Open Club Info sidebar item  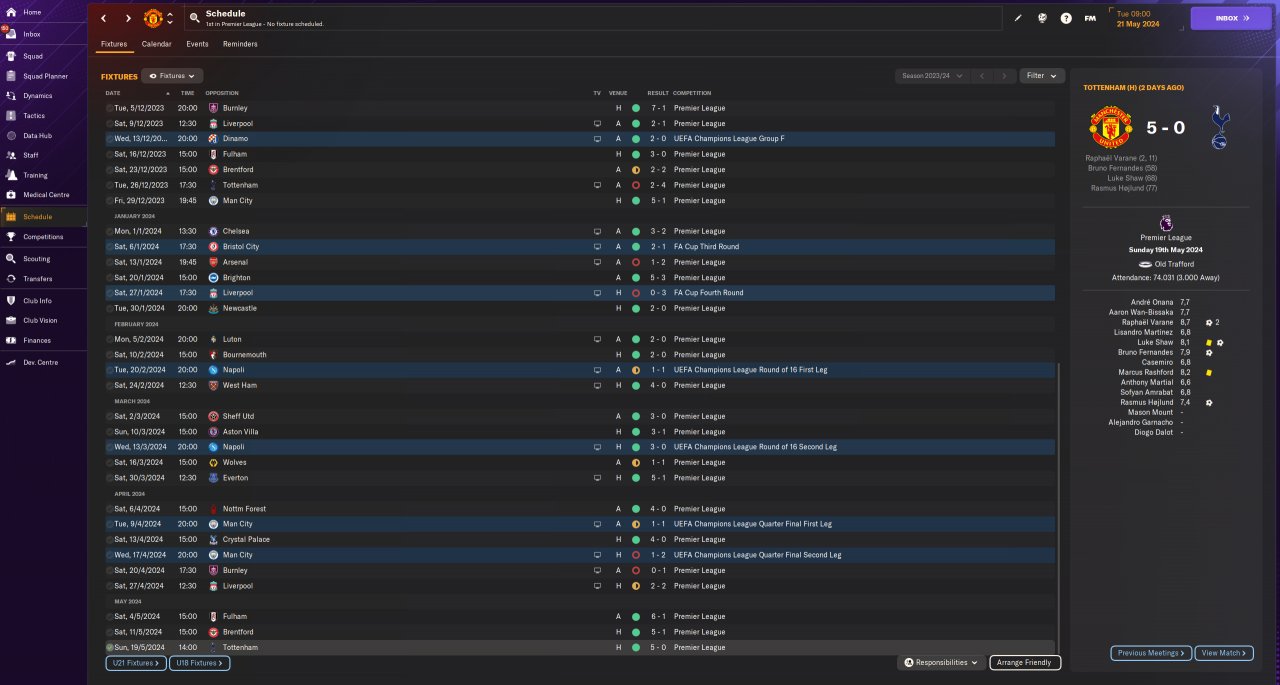pos(37,300)
